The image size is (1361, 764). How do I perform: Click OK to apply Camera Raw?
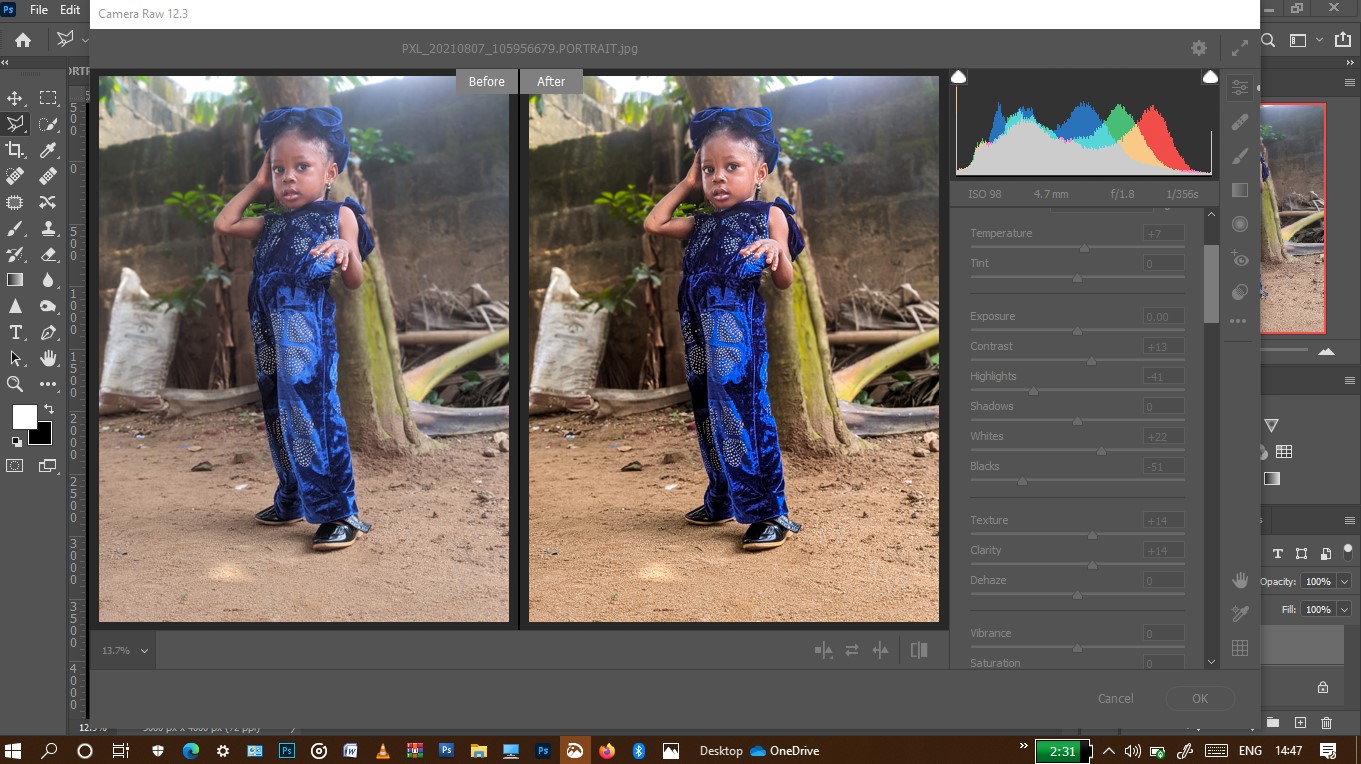(1200, 699)
